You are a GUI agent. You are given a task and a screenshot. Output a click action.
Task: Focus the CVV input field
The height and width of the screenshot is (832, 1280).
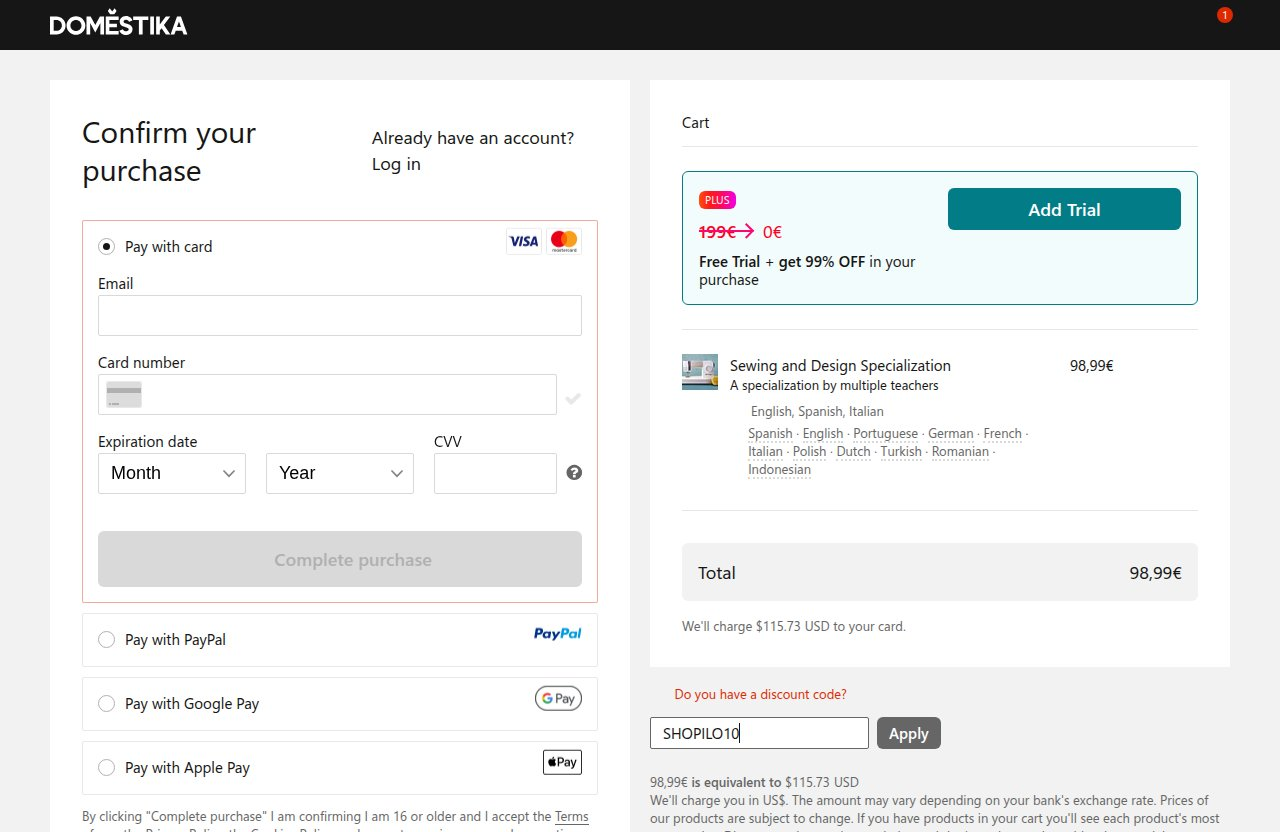click(x=495, y=473)
